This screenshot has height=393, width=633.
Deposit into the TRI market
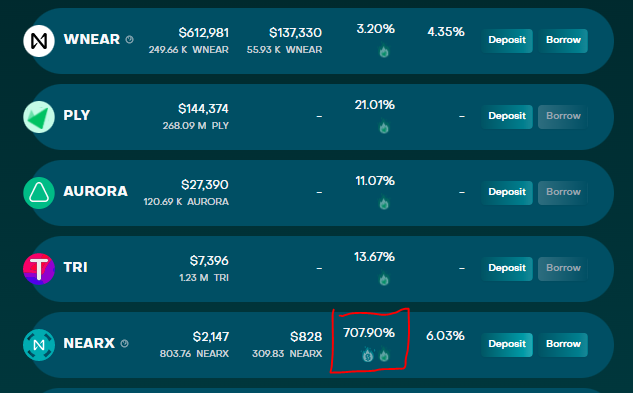pos(507,268)
